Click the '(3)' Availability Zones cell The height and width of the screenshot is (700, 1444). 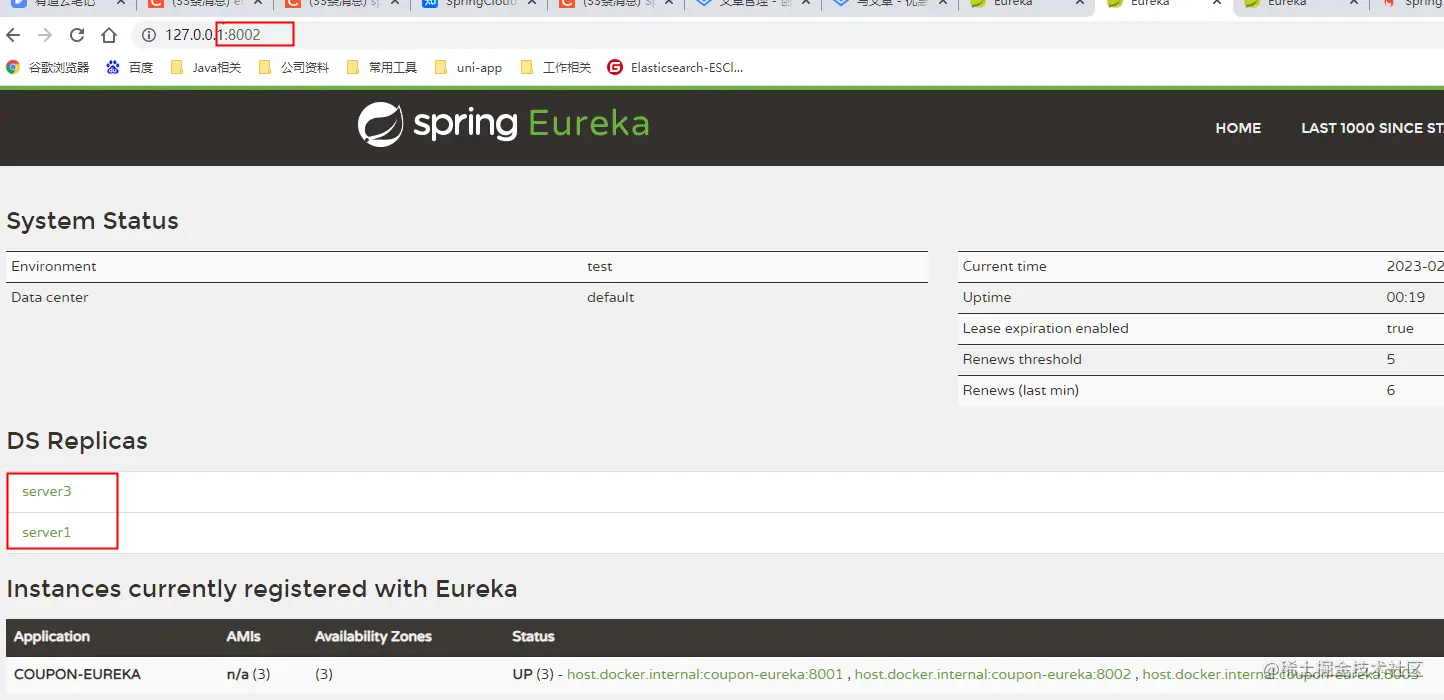(x=324, y=674)
